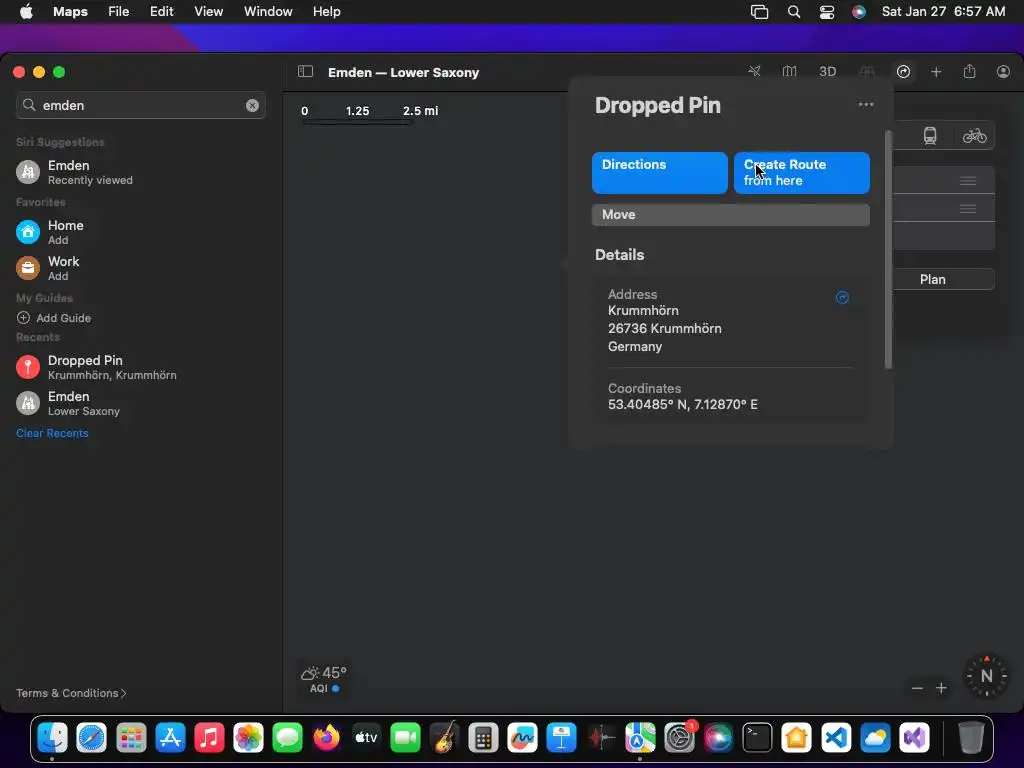Open Siri from the menu bar
Viewport: 1024px width, 768px height.
(859, 12)
